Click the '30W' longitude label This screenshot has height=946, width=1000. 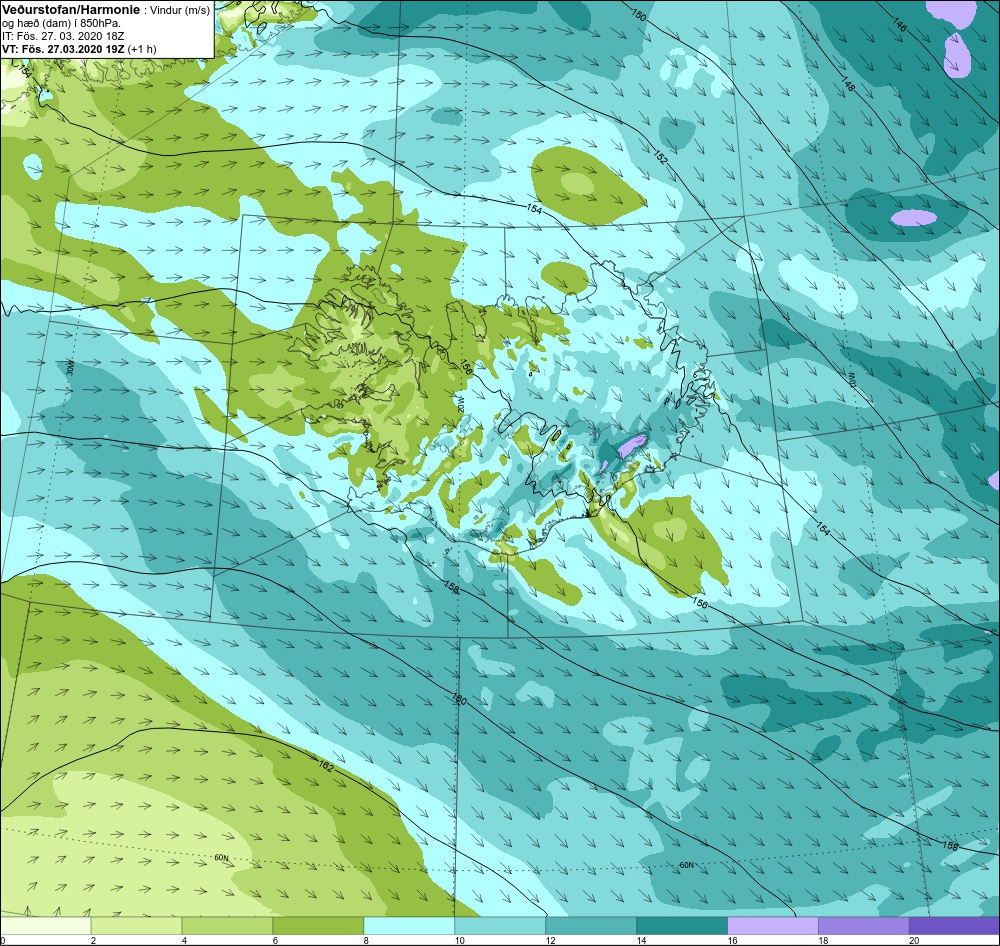(x=70, y=367)
